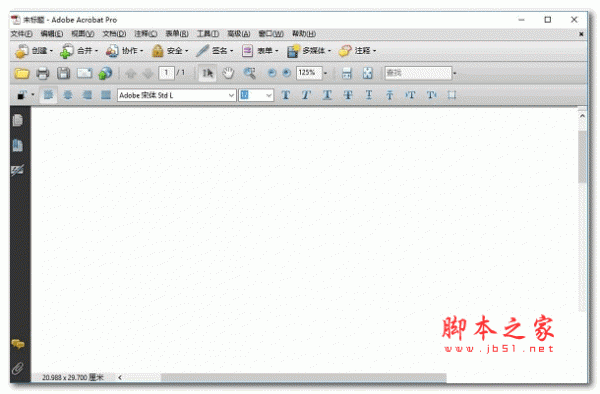Toggle strikethrough text formatting
Viewport: 600px width, 394px height.
348,95
